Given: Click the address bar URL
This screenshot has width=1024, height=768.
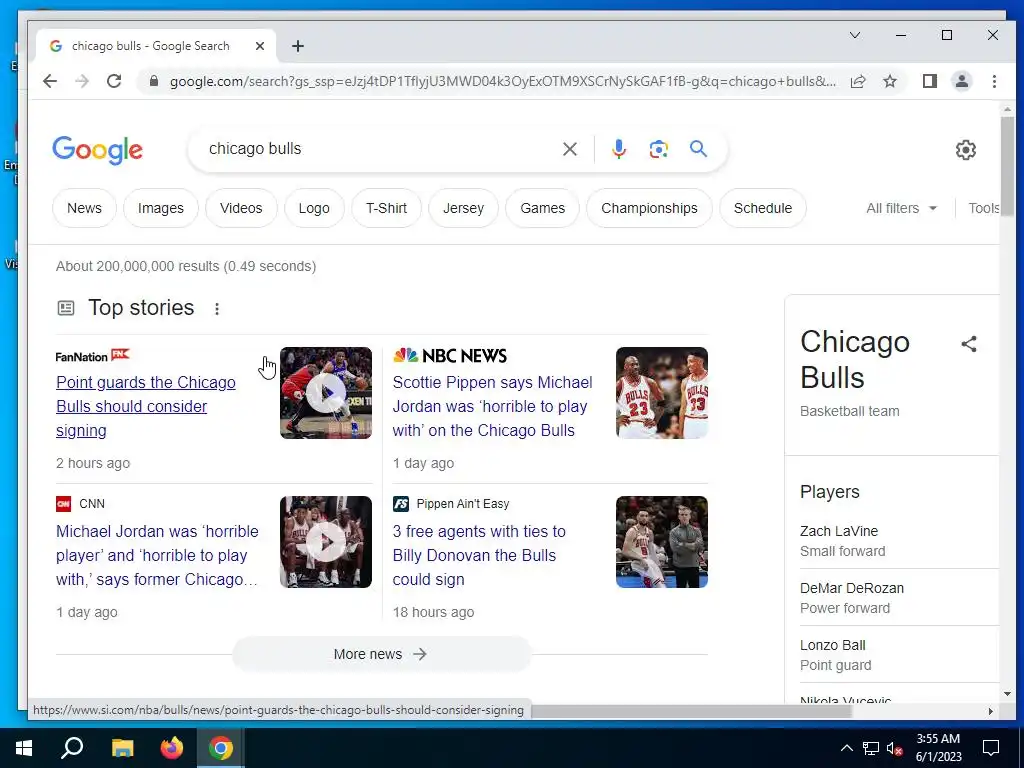Looking at the screenshot, I should pos(503,82).
